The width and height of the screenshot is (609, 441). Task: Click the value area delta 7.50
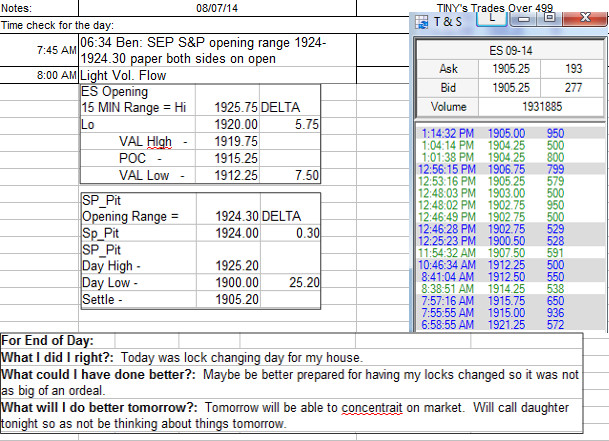(290, 175)
